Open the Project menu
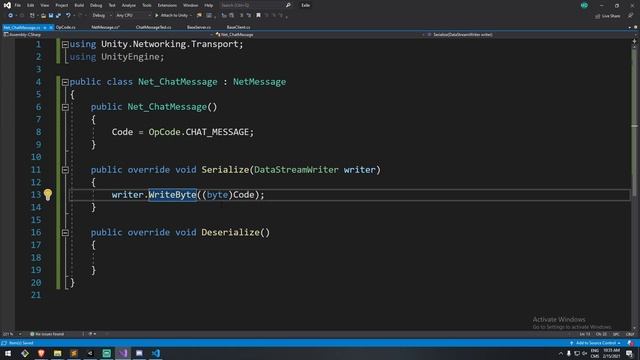The image size is (640, 360). pyautogui.click(x=62, y=5)
